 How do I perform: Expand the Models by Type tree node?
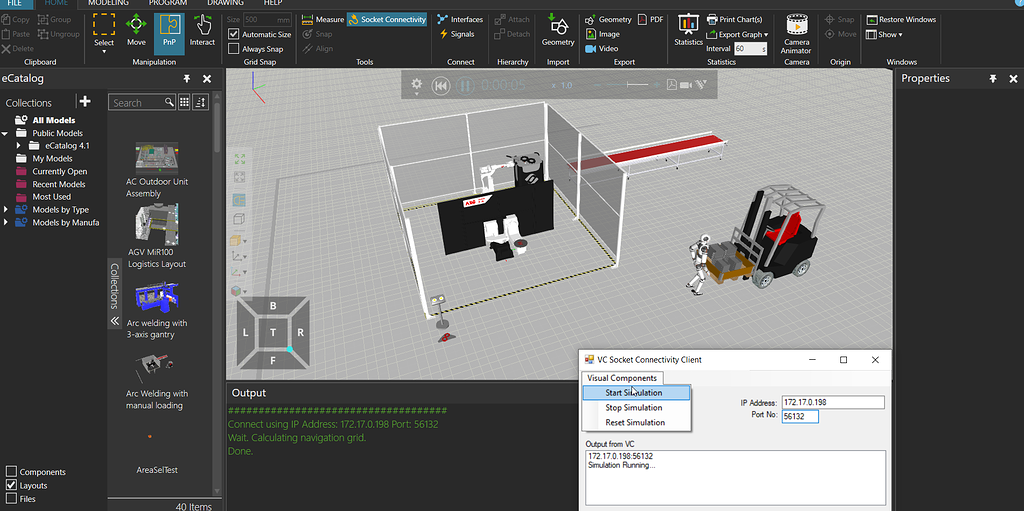coord(7,210)
